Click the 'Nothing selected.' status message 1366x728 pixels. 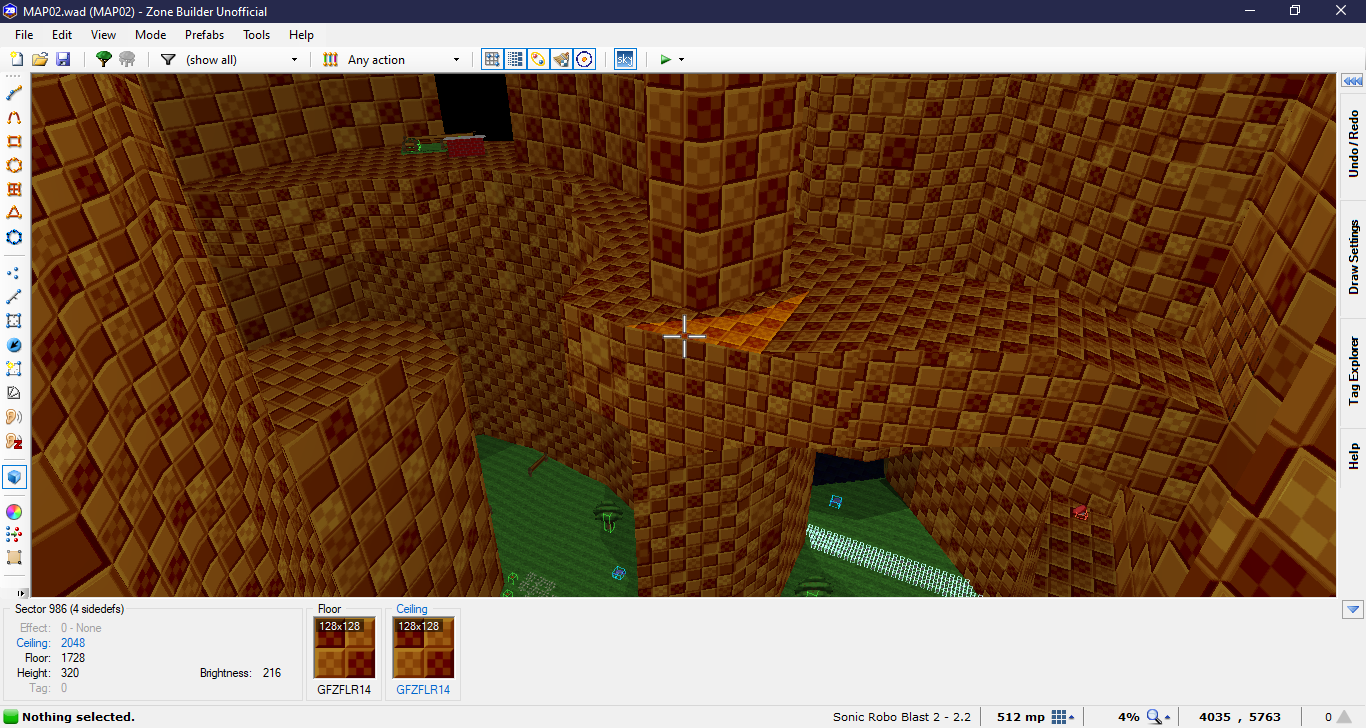click(x=78, y=717)
